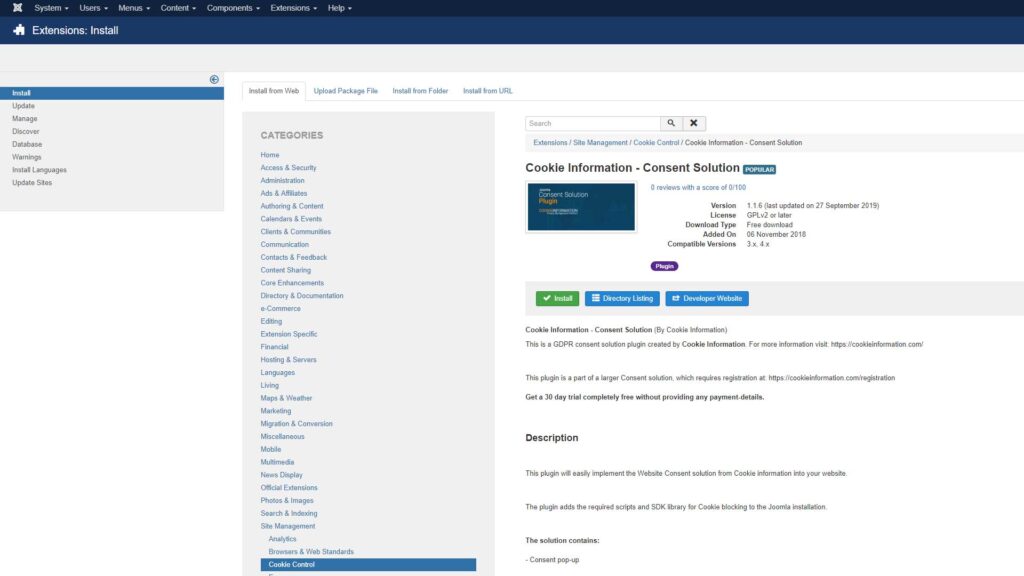Select Install in the sidebar
Viewport: 1024px width, 576px height.
112,93
